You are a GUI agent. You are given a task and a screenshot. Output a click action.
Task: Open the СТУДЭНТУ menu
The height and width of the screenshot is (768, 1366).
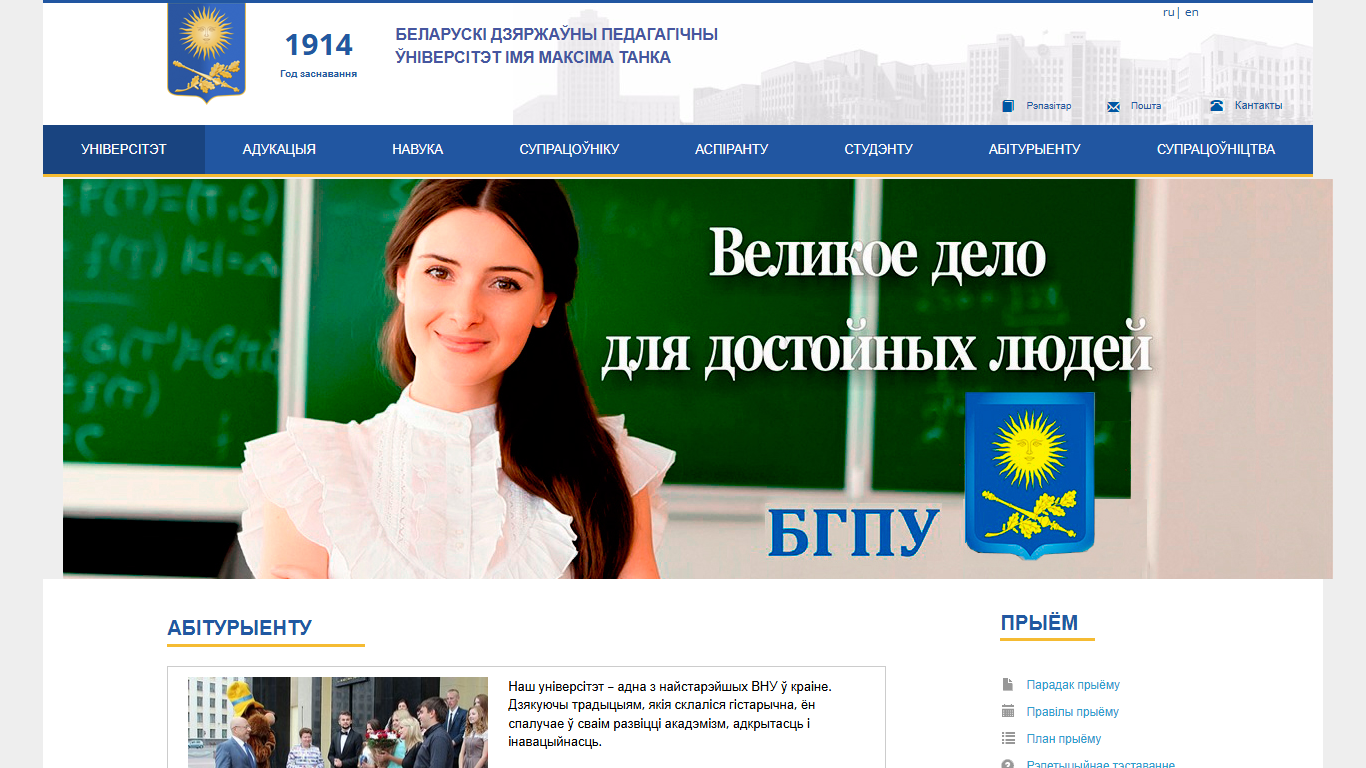(x=878, y=149)
